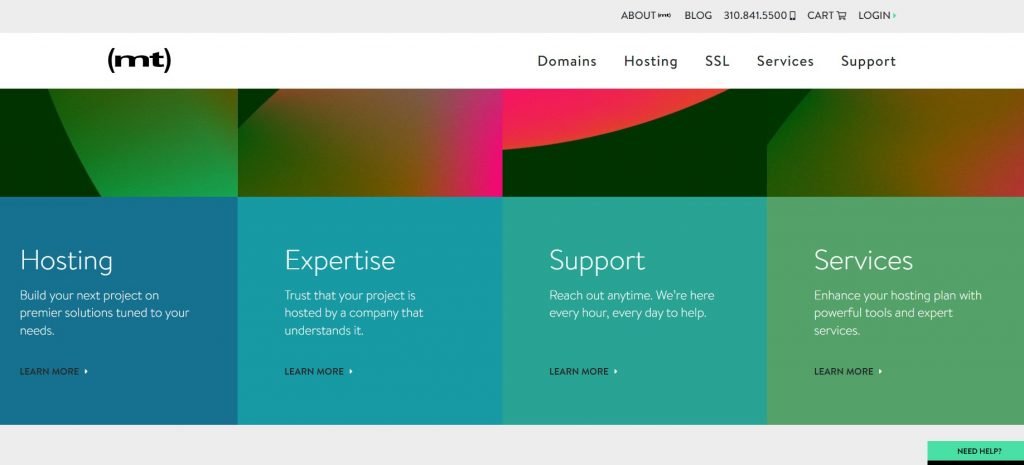Click the small (mt) icon beside ABOUT

(664, 15)
